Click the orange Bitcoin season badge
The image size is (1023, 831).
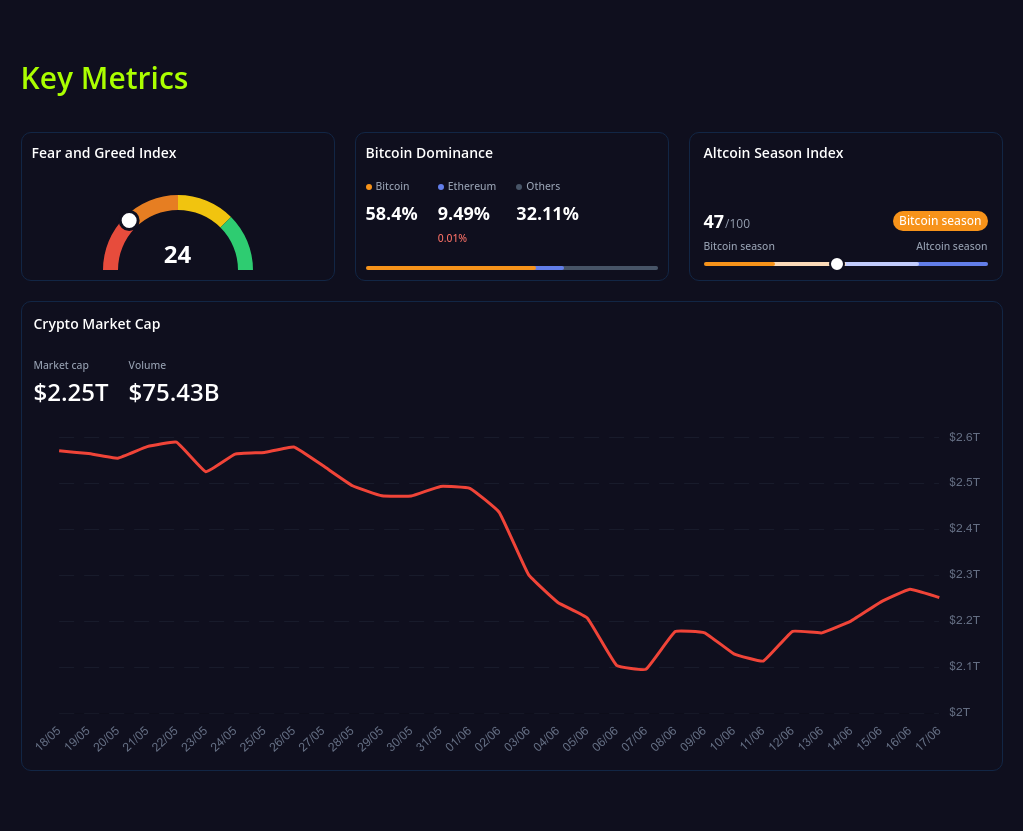(939, 221)
